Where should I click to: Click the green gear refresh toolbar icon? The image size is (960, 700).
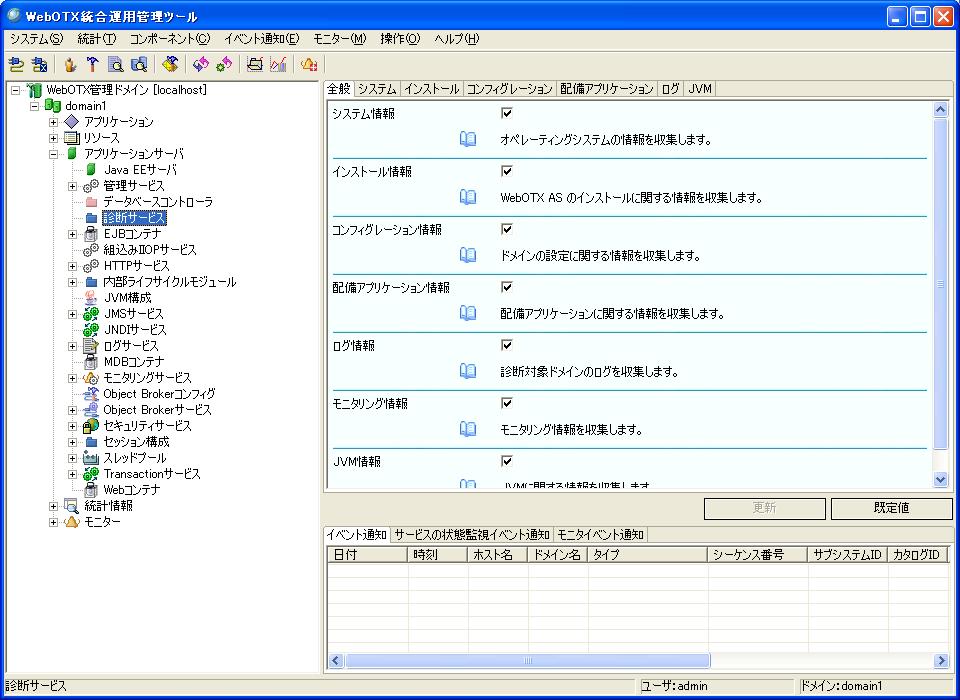(x=224, y=65)
